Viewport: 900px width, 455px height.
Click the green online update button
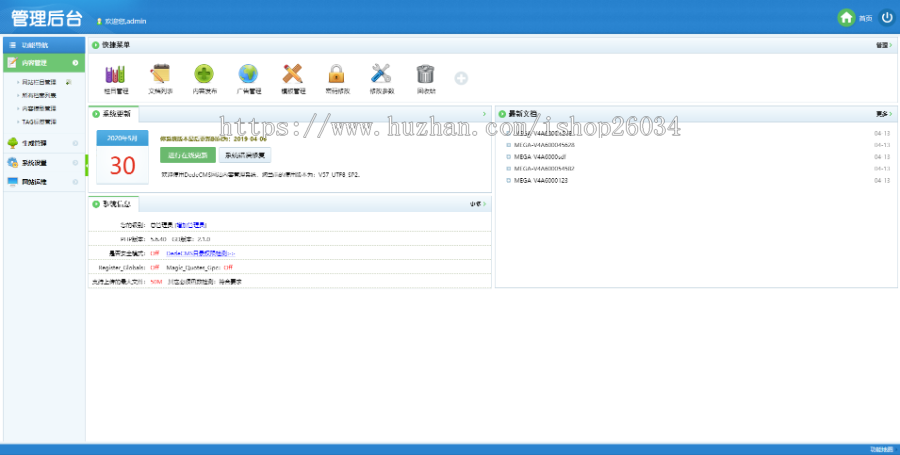[x=188, y=155]
